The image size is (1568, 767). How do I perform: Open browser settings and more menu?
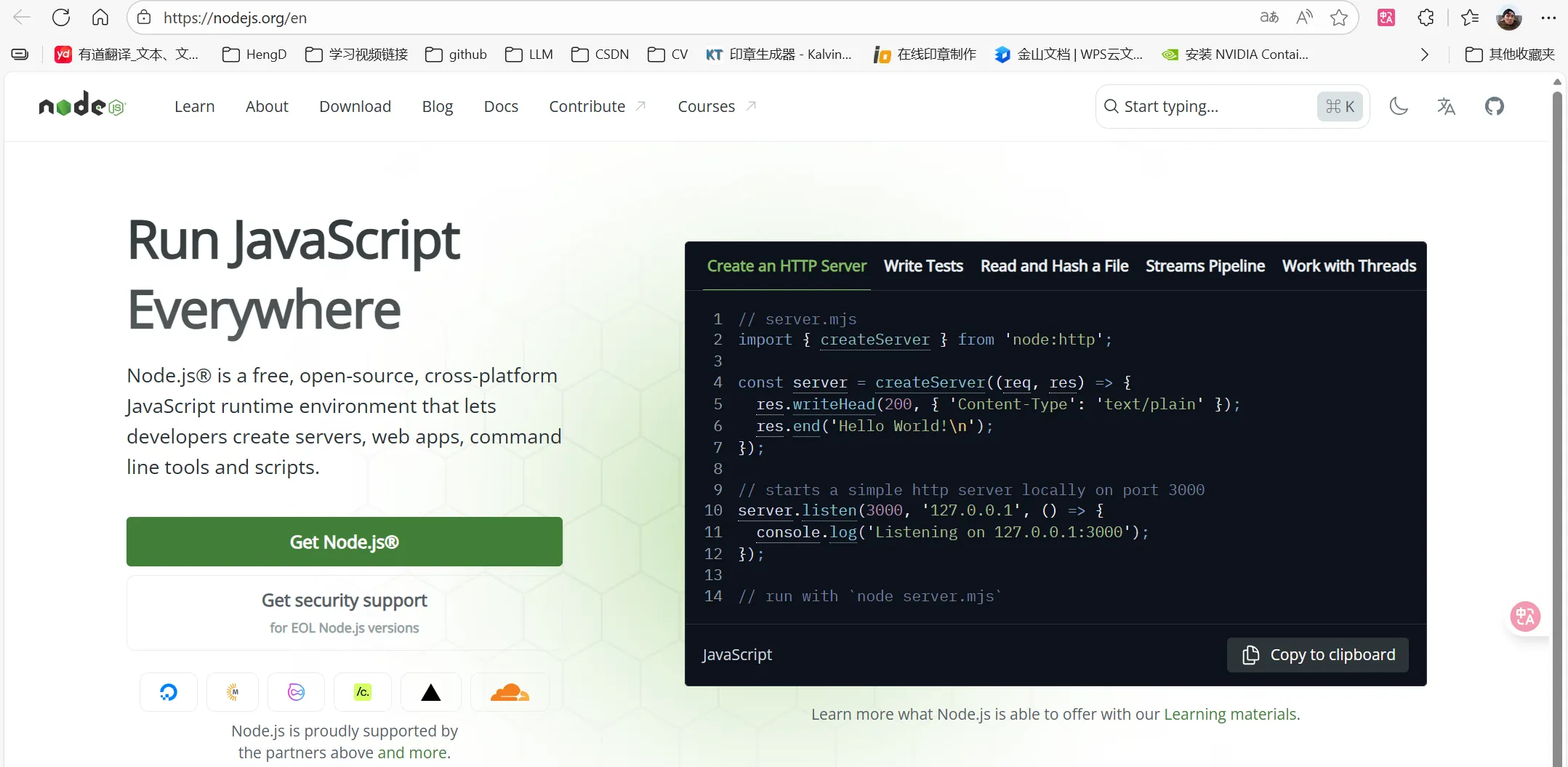1548,17
